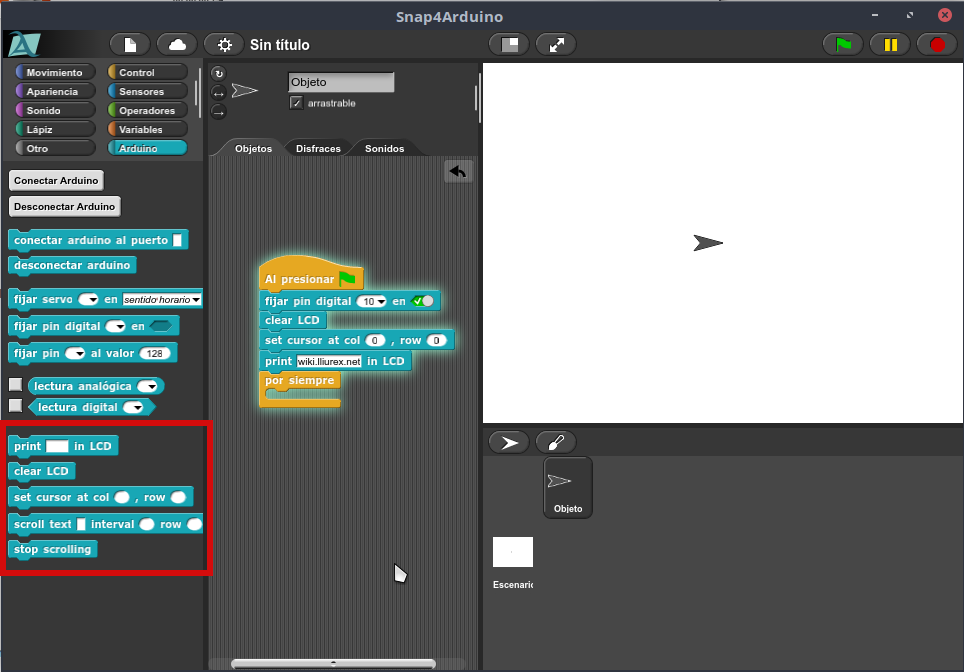Switch to the Sonidos tab
The width and height of the screenshot is (964, 672).
coord(384,148)
